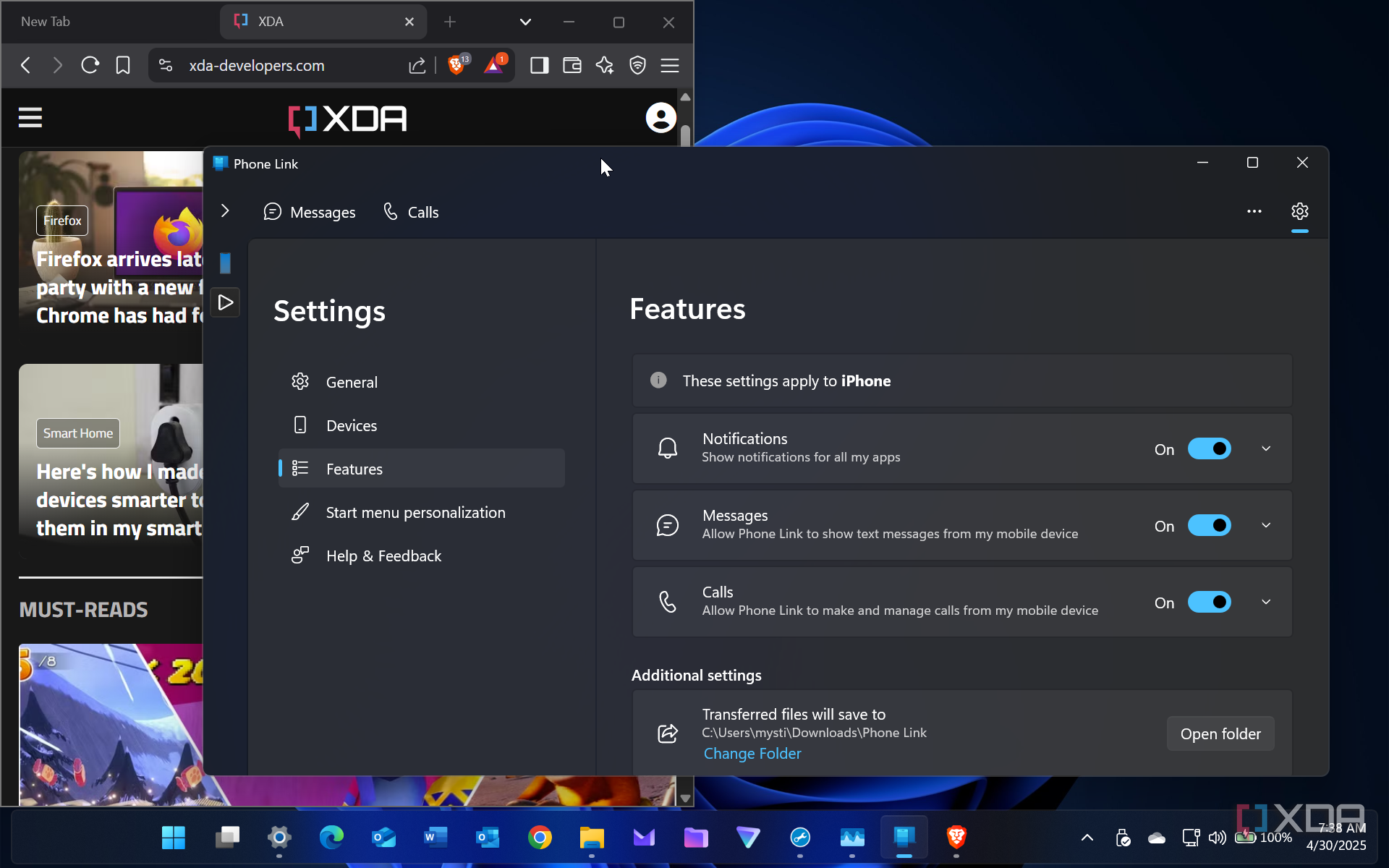Click Brave Rewards triangle icon
Viewport: 1389px width, 868px height.
click(x=495, y=65)
